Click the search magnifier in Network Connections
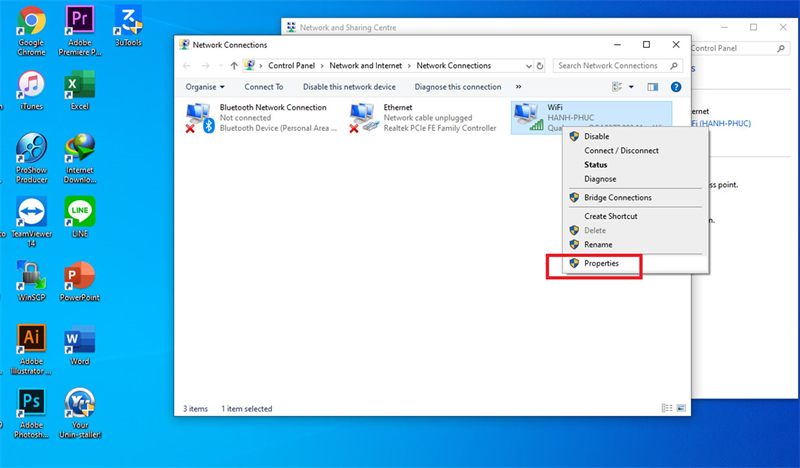 click(x=673, y=66)
